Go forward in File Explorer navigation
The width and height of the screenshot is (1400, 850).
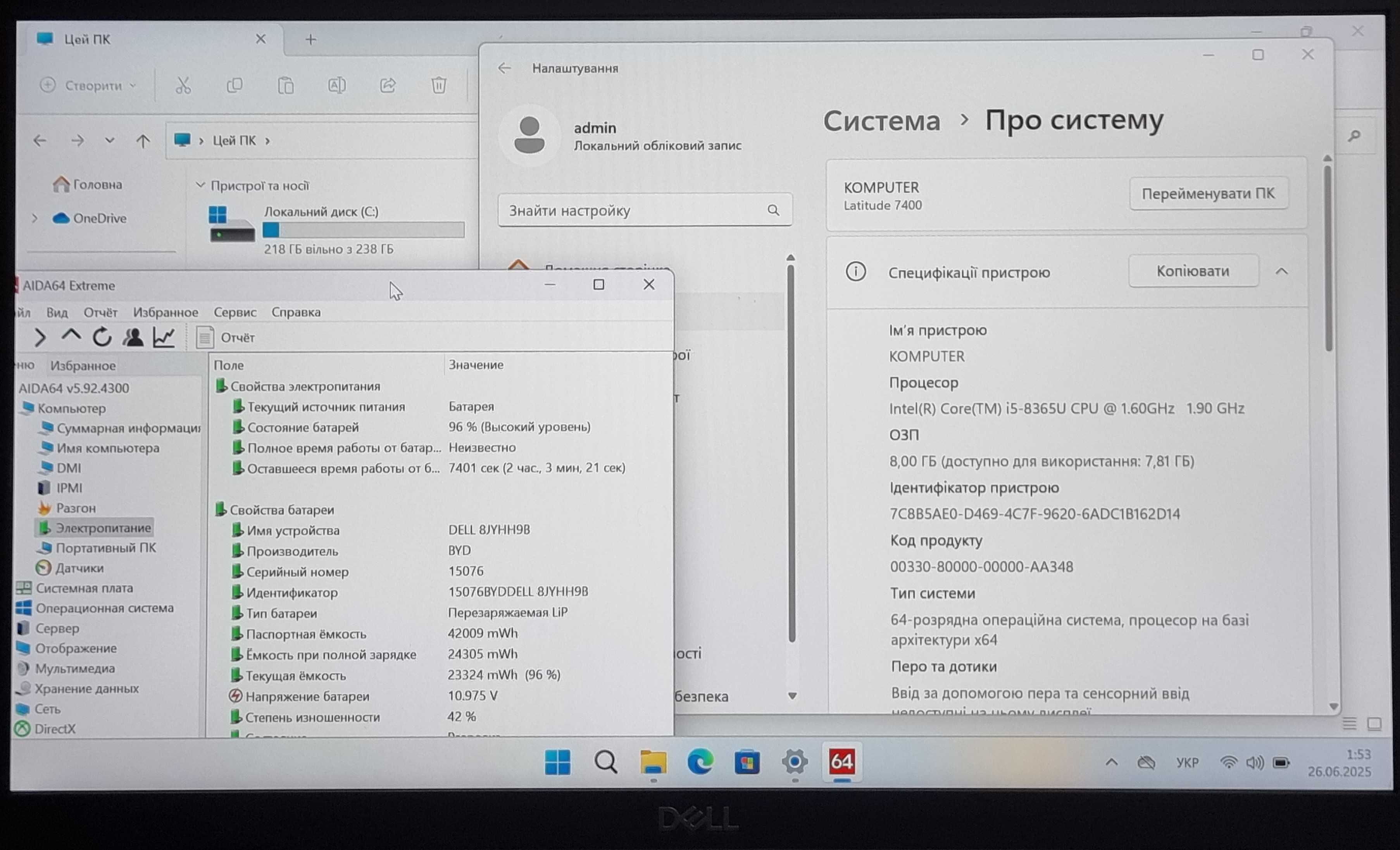77,140
